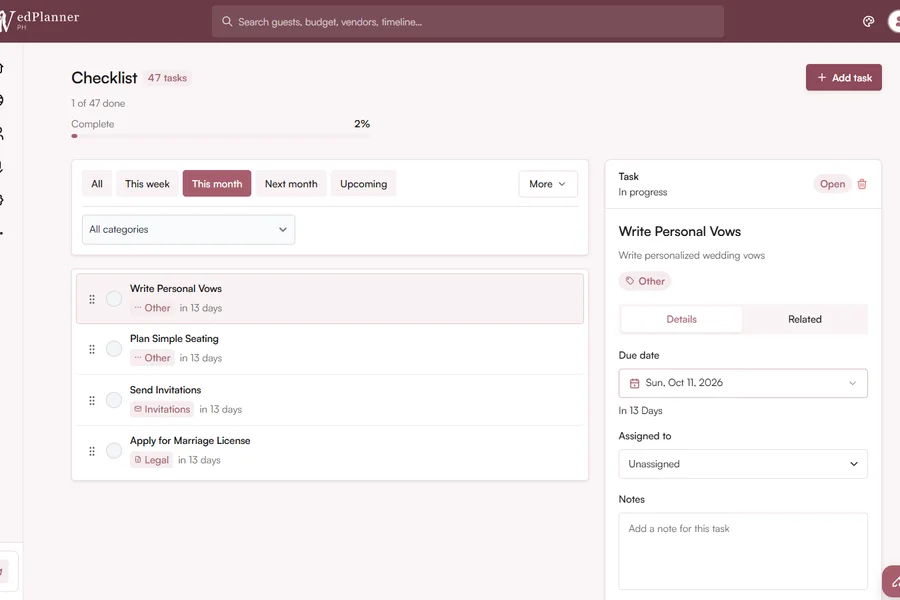The image size is (900, 600).
Task: Select the Send Invitations task title
Action: coord(165,390)
